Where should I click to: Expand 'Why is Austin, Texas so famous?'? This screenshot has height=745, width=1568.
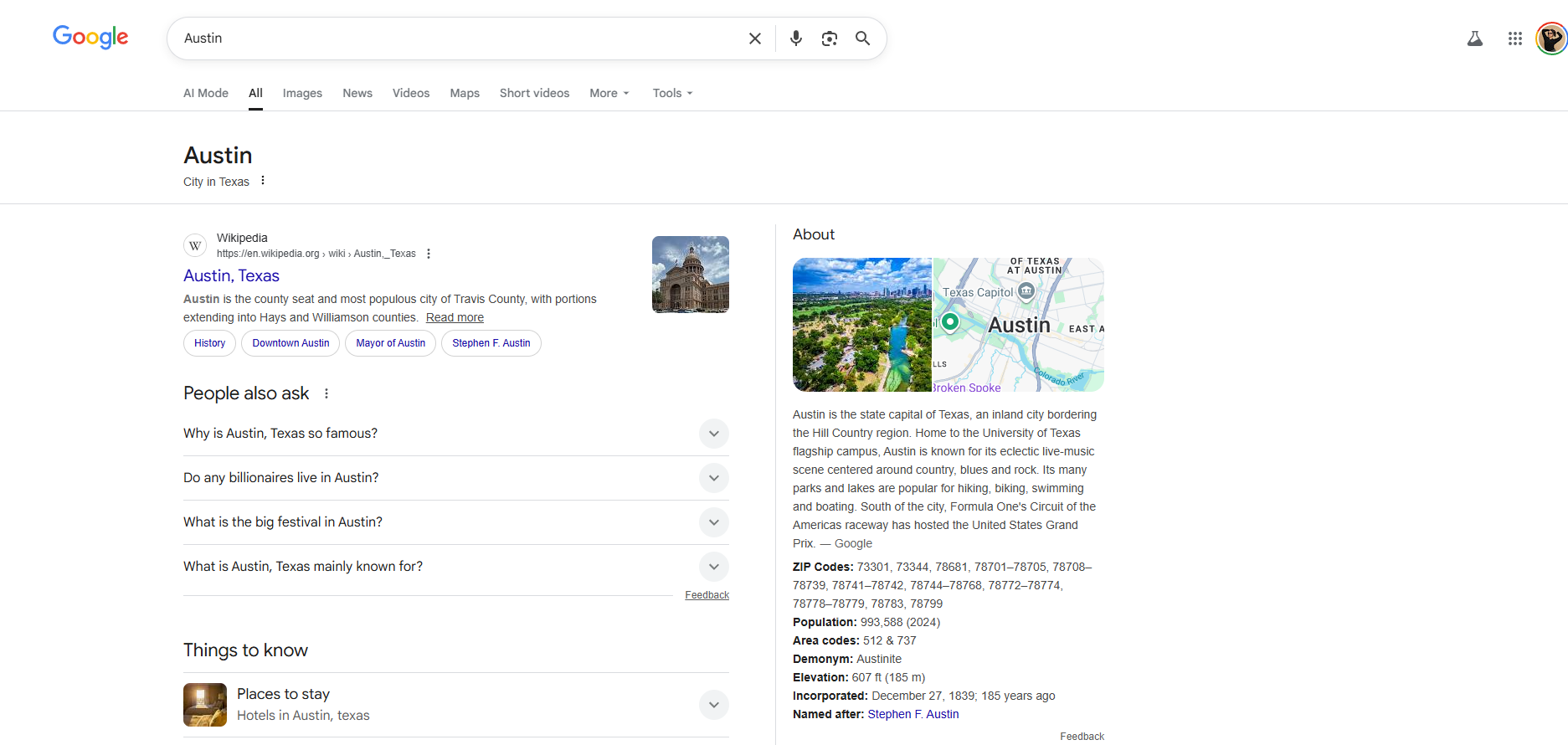pos(713,434)
